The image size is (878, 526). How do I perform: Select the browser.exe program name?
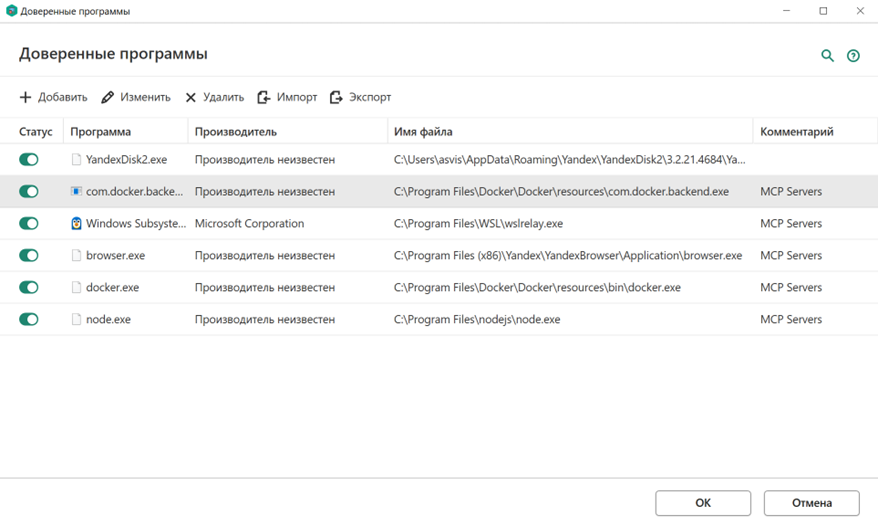(x=115, y=255)
